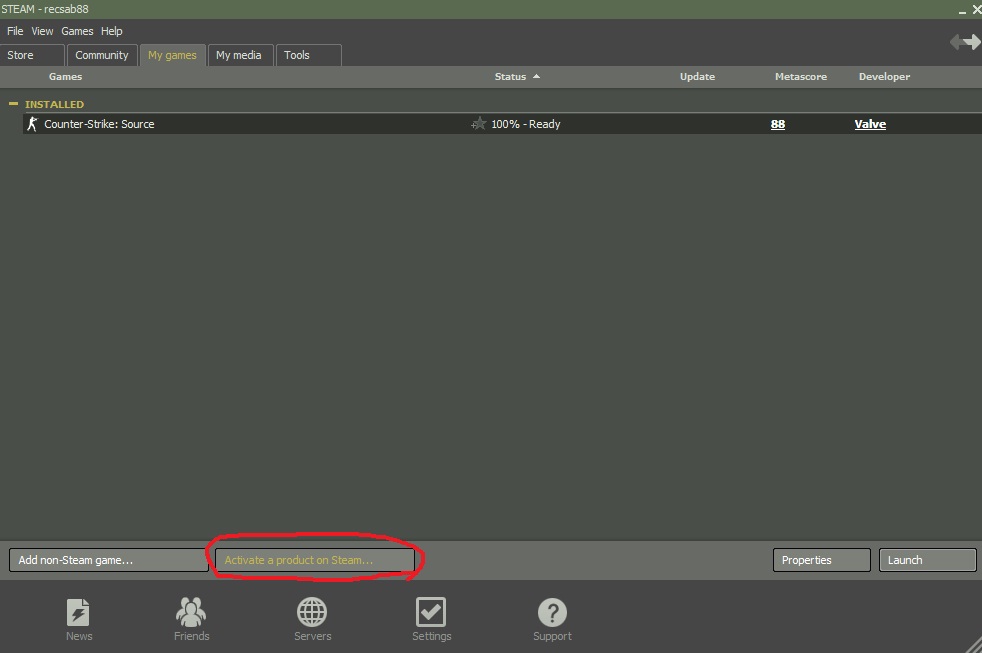Viewport: 982px width, 653px height.
Task: Switch to the Tools tab
Action: 308,55
